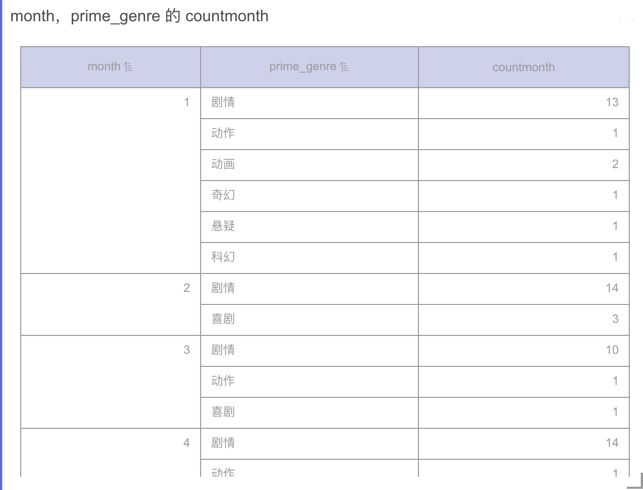Click 剧情 genre cell in month 1

pyautogui.click(x=223, y=102)
